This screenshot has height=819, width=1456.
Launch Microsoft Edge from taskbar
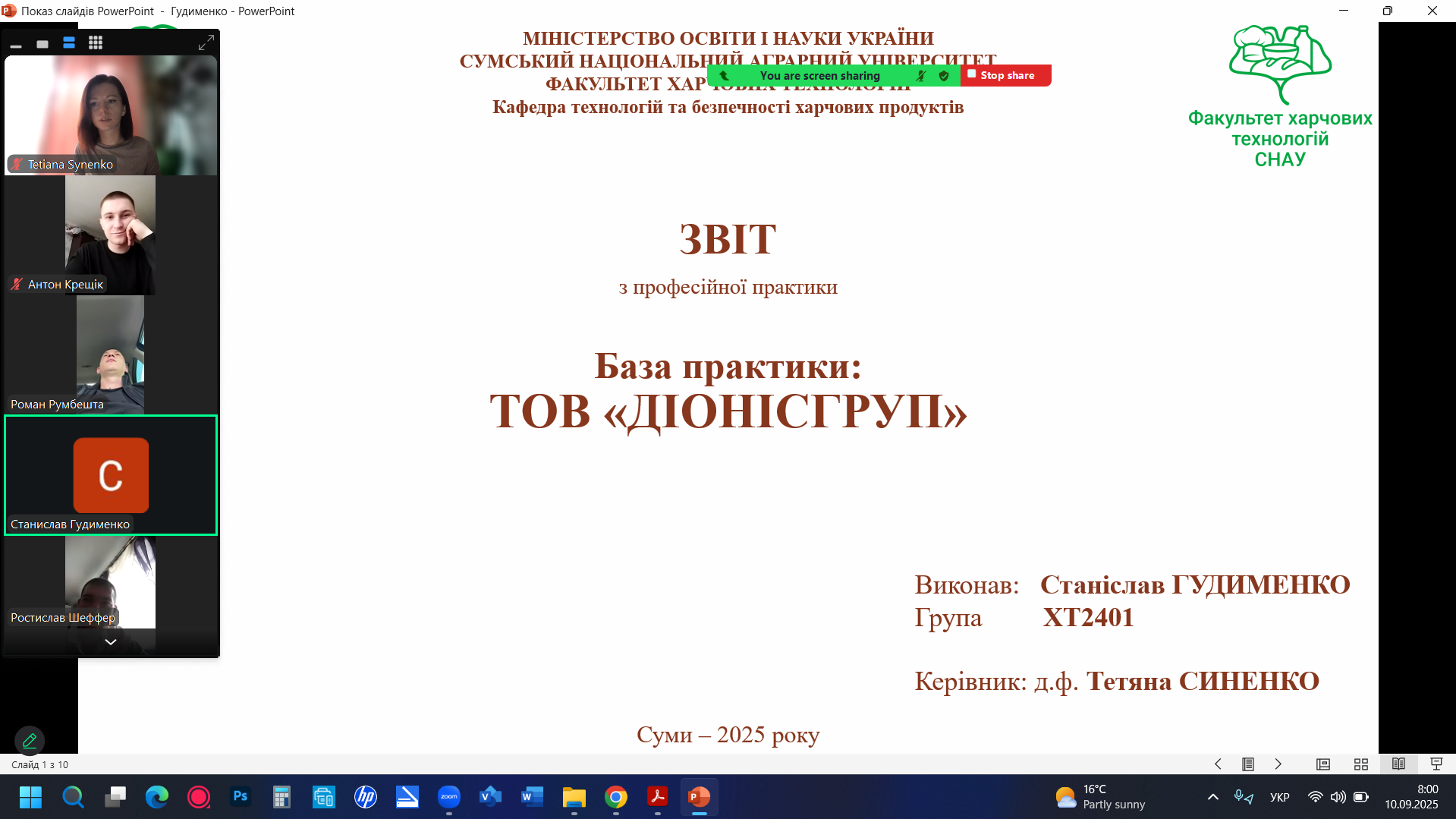click(x=157, y=797)
